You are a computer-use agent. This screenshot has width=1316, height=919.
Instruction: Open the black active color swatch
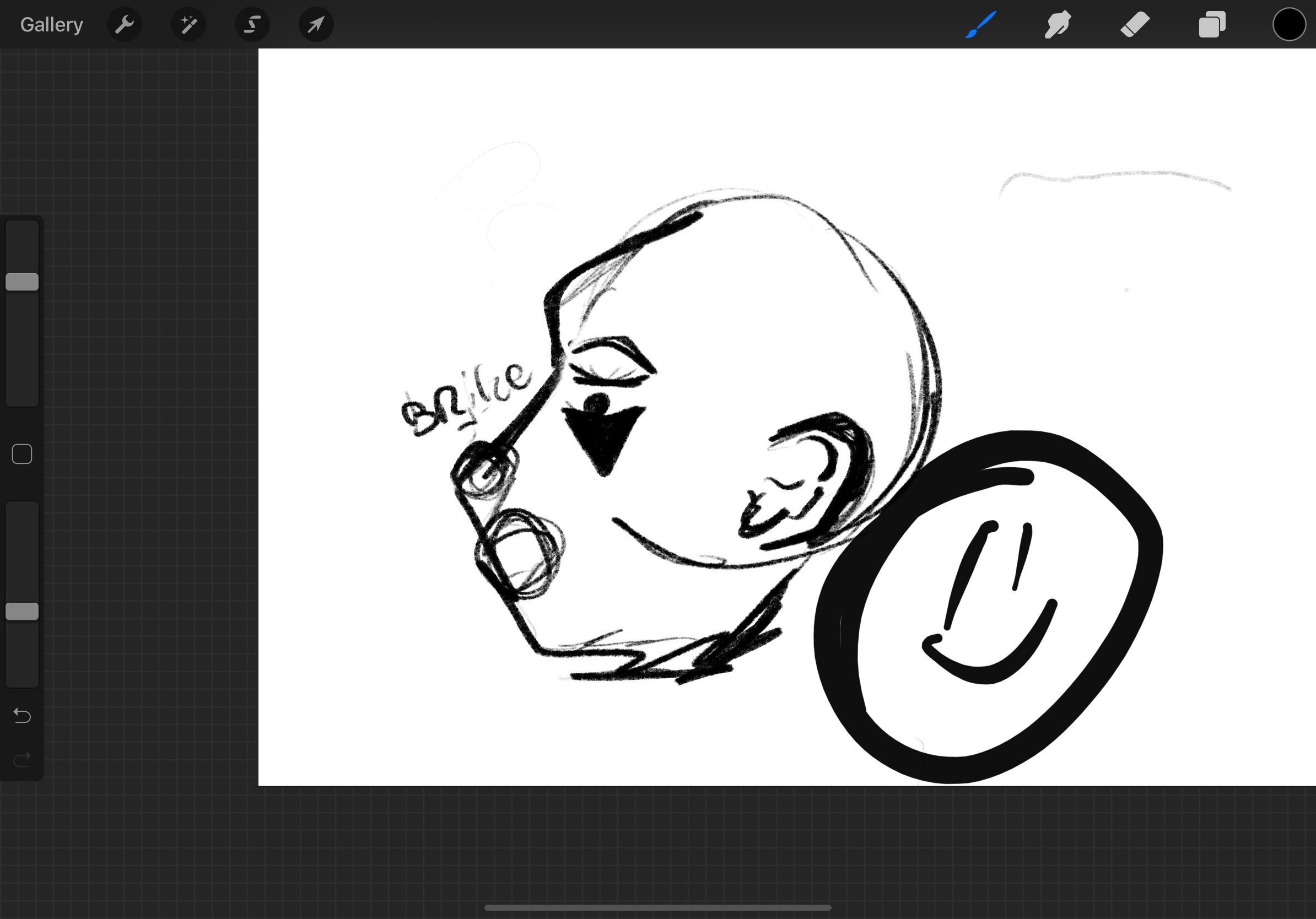coord(1289,25)
